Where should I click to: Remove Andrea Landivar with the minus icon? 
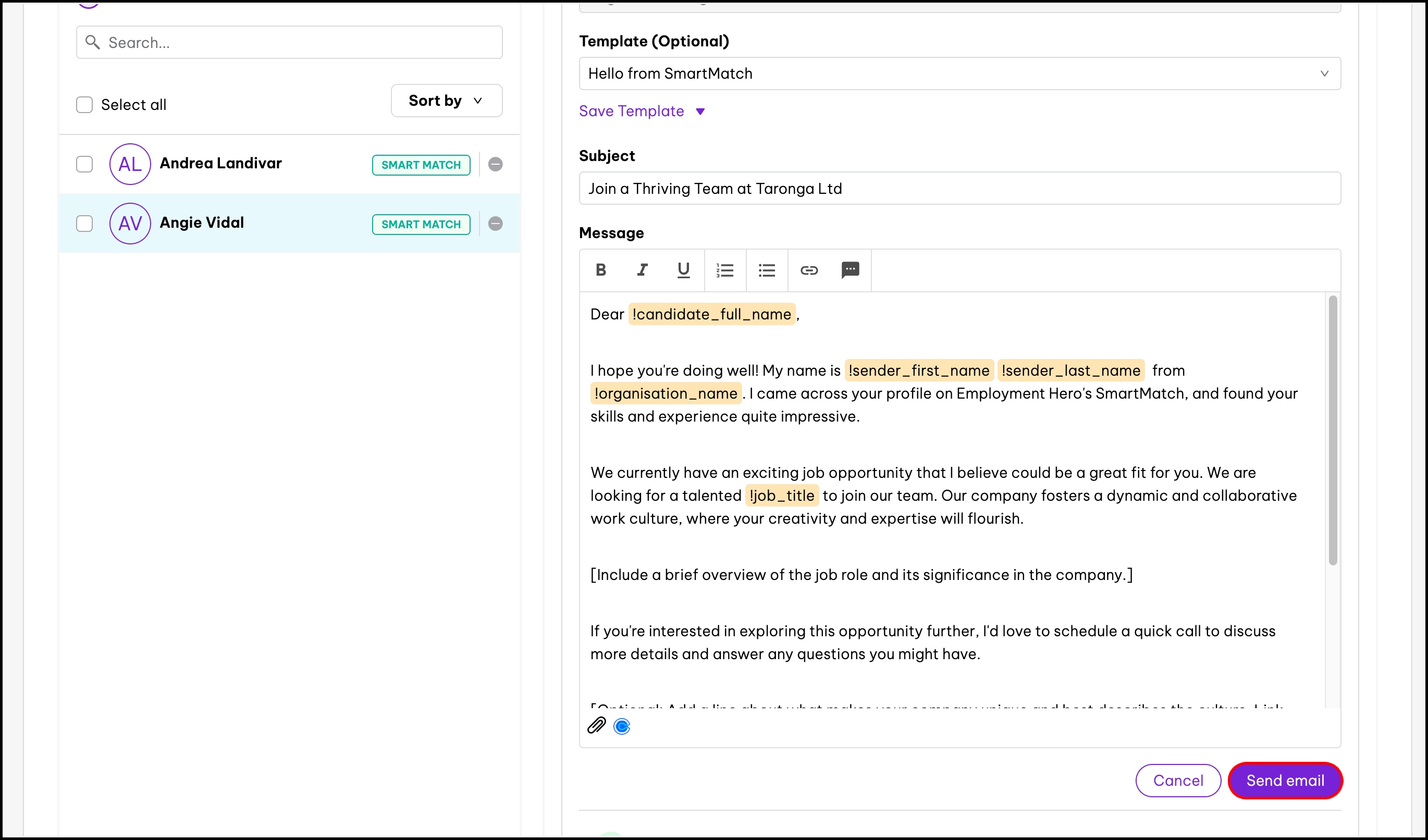[x=495, y=164]
